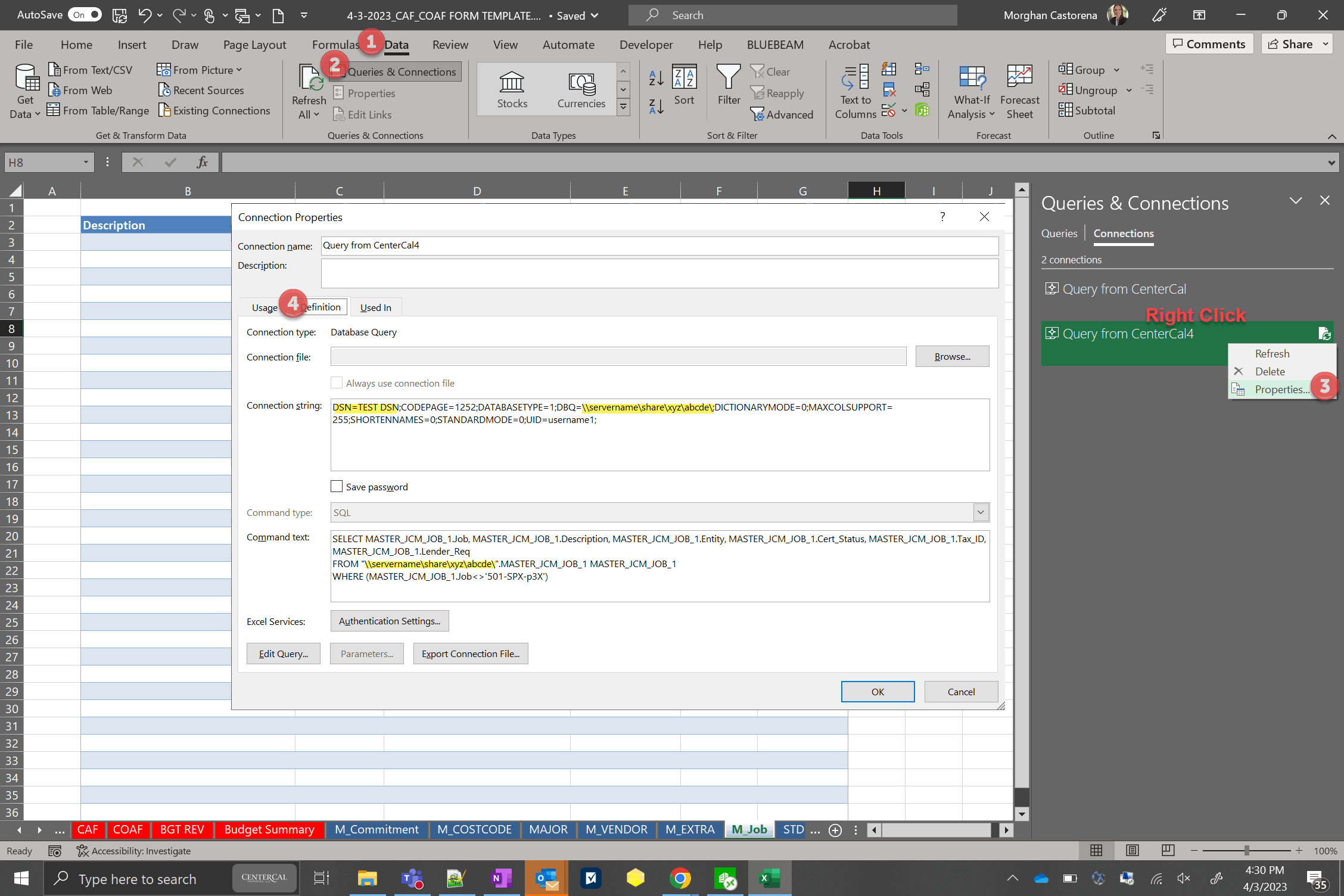Choose Delete in the context menu

tap(1270, 371)
